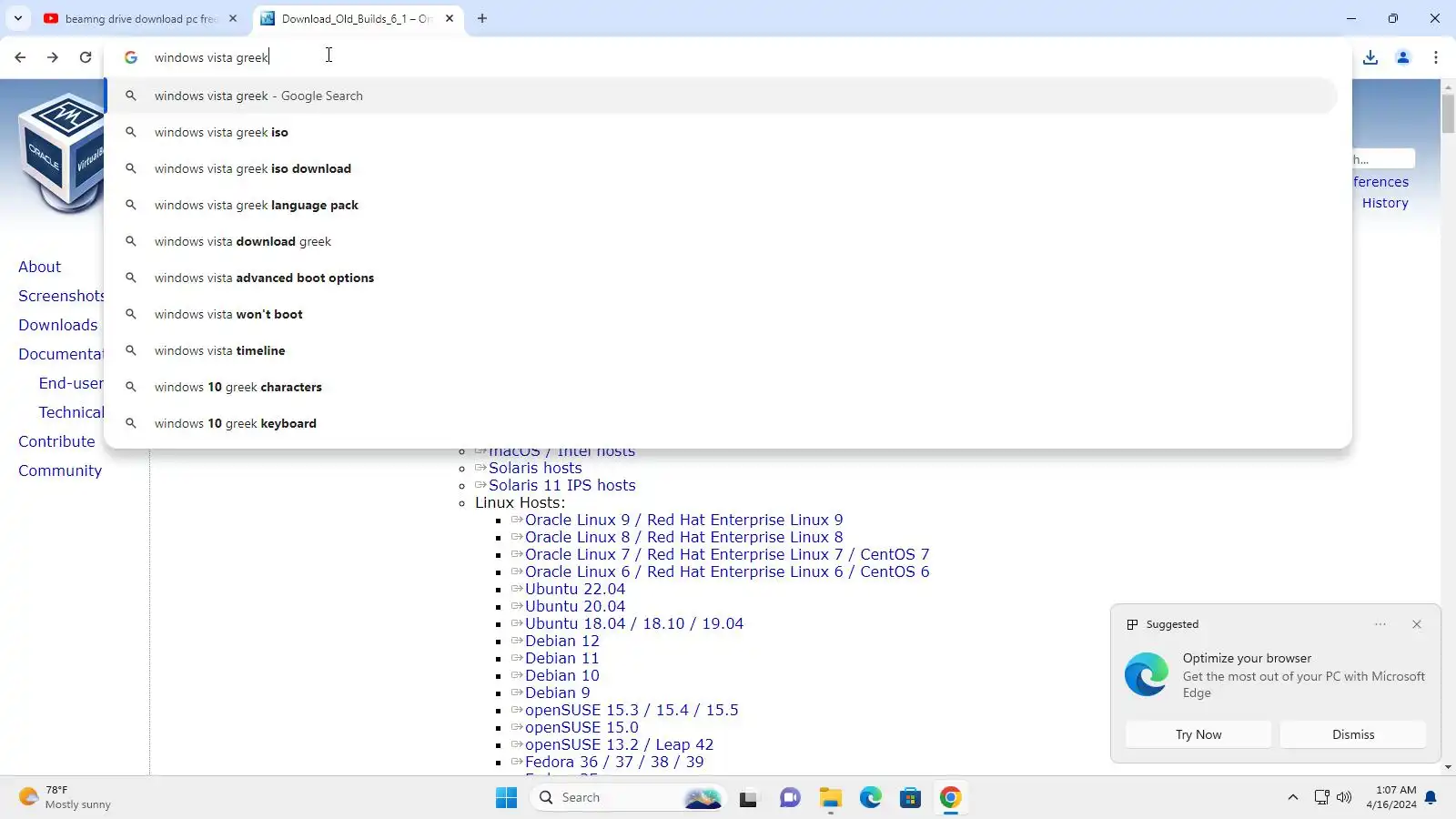1456x819 pixels.
Task: Select 'windows vista advanced boot options' suggestion
Action: click(723, 278)
